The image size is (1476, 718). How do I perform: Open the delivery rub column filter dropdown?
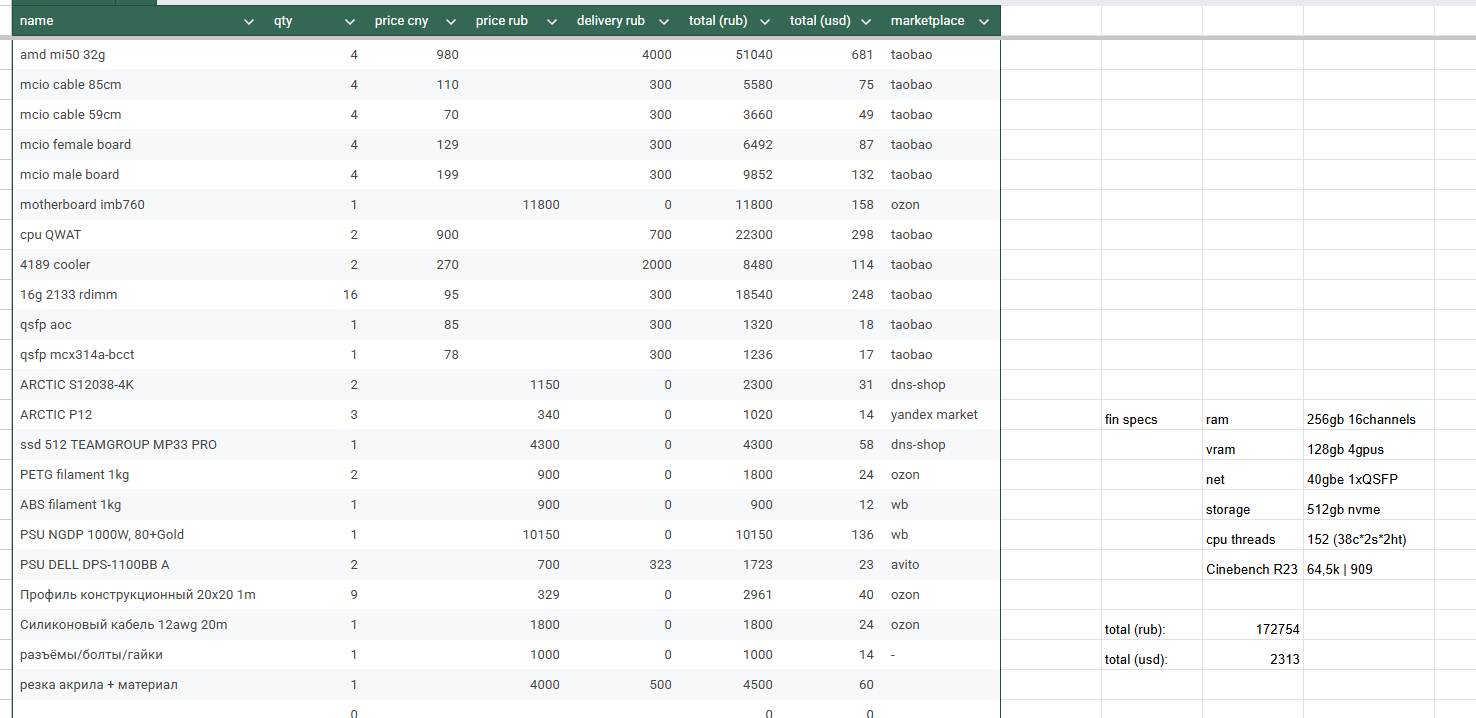point(664,21)
